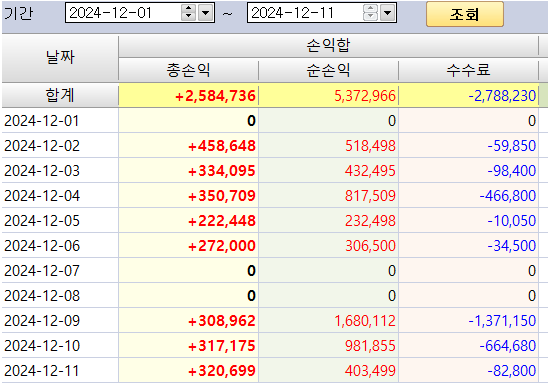Viewport: 548px width, 392px height.
Task: Increase the end date with up arrow
Action: tap(370, 9)
